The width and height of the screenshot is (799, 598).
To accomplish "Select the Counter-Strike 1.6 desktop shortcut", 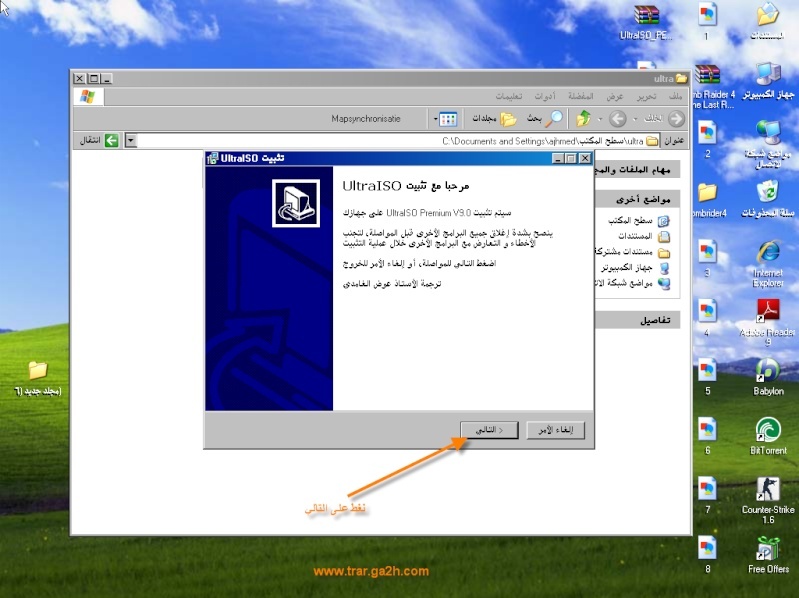I will click(x=768, y=500).
